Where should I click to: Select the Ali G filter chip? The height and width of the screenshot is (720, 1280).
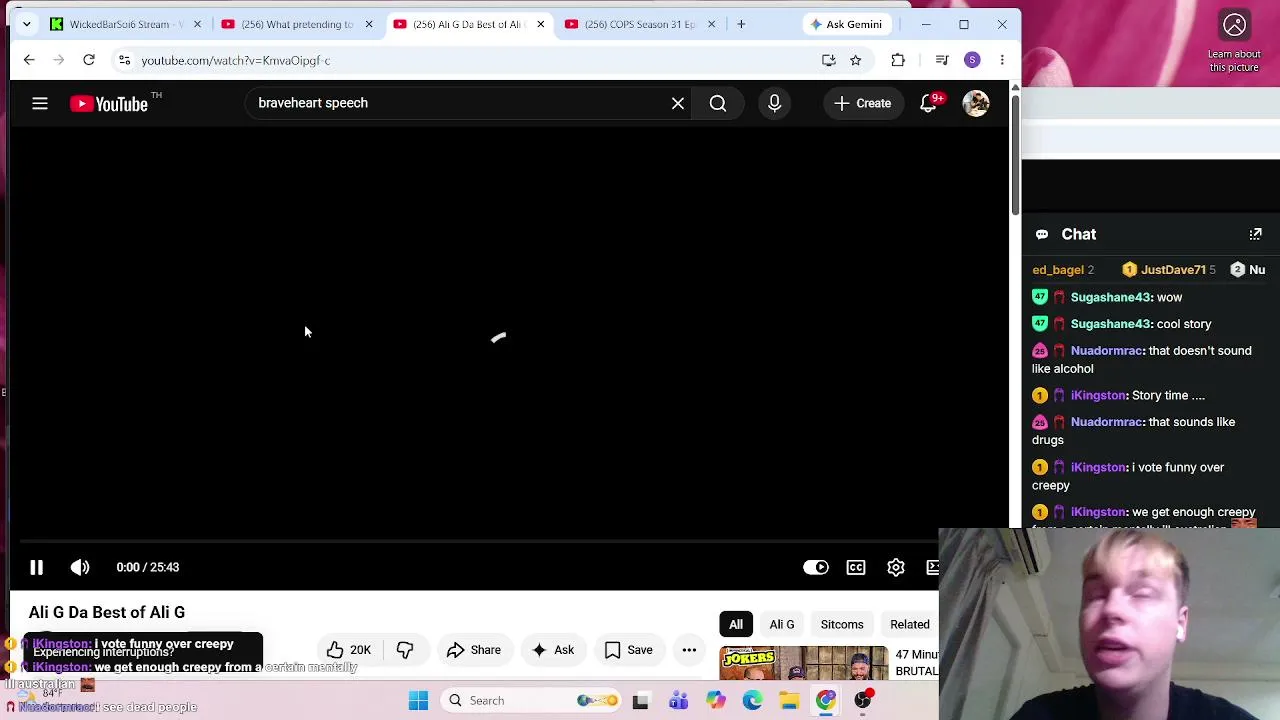click(782, 624)
